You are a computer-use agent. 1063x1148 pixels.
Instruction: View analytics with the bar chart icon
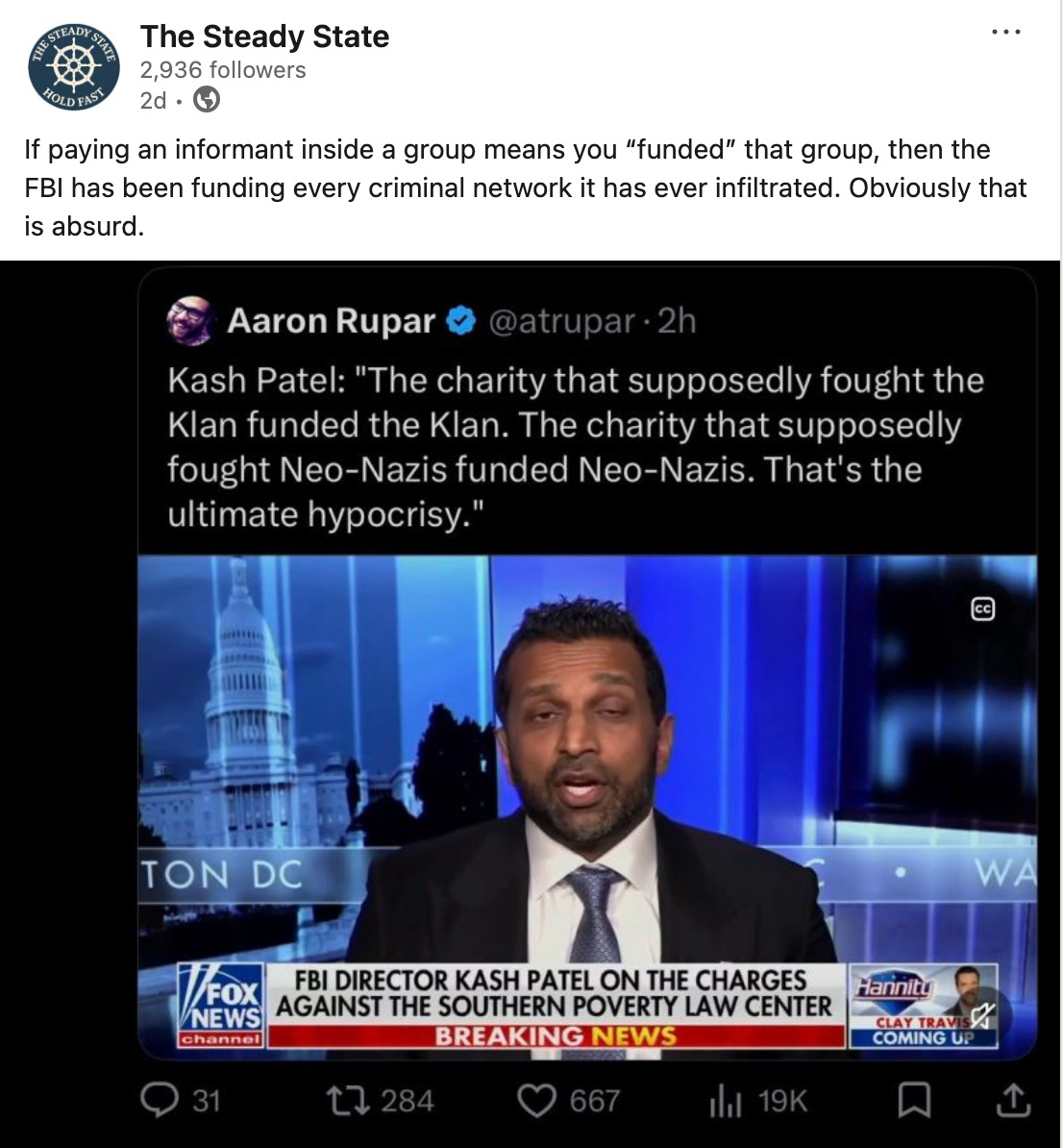tap(726, 1101)
